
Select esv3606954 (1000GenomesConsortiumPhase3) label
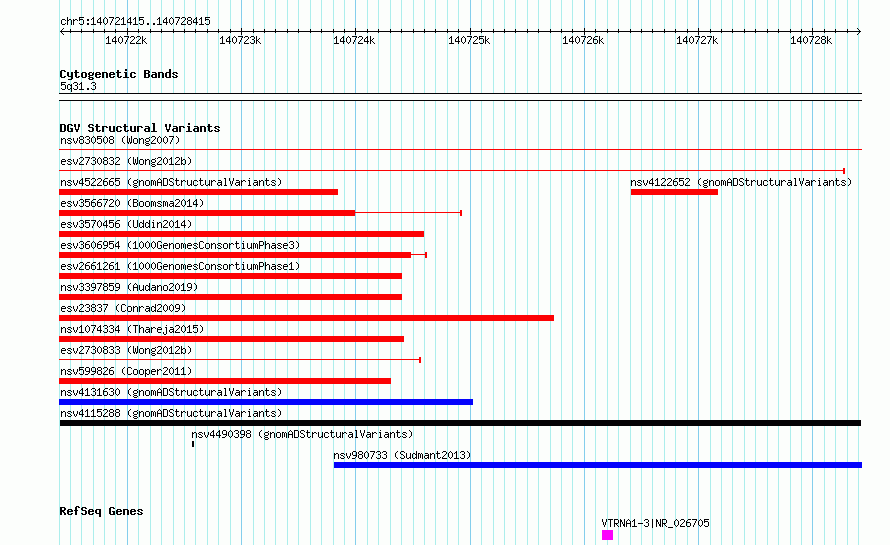tap(180, 245)
